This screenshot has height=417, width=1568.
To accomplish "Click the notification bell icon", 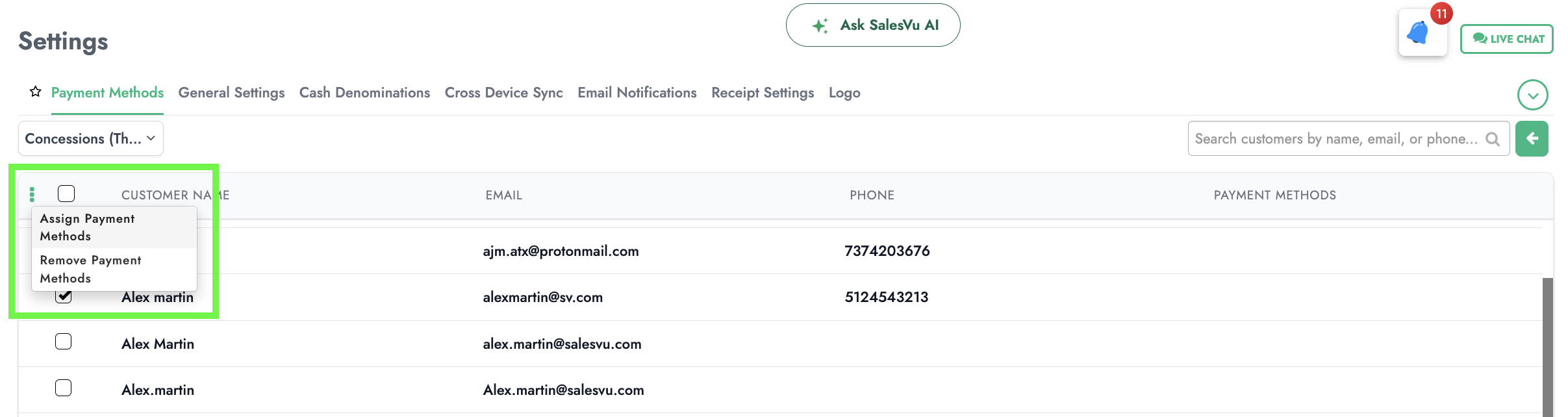I will pos(1419,32).
